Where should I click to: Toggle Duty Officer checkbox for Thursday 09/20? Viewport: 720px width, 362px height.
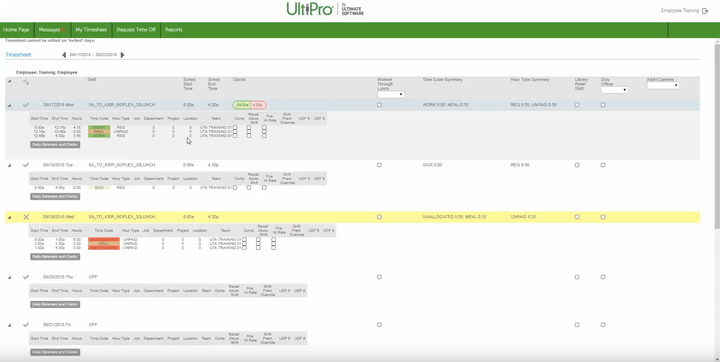tap(603, 277)
